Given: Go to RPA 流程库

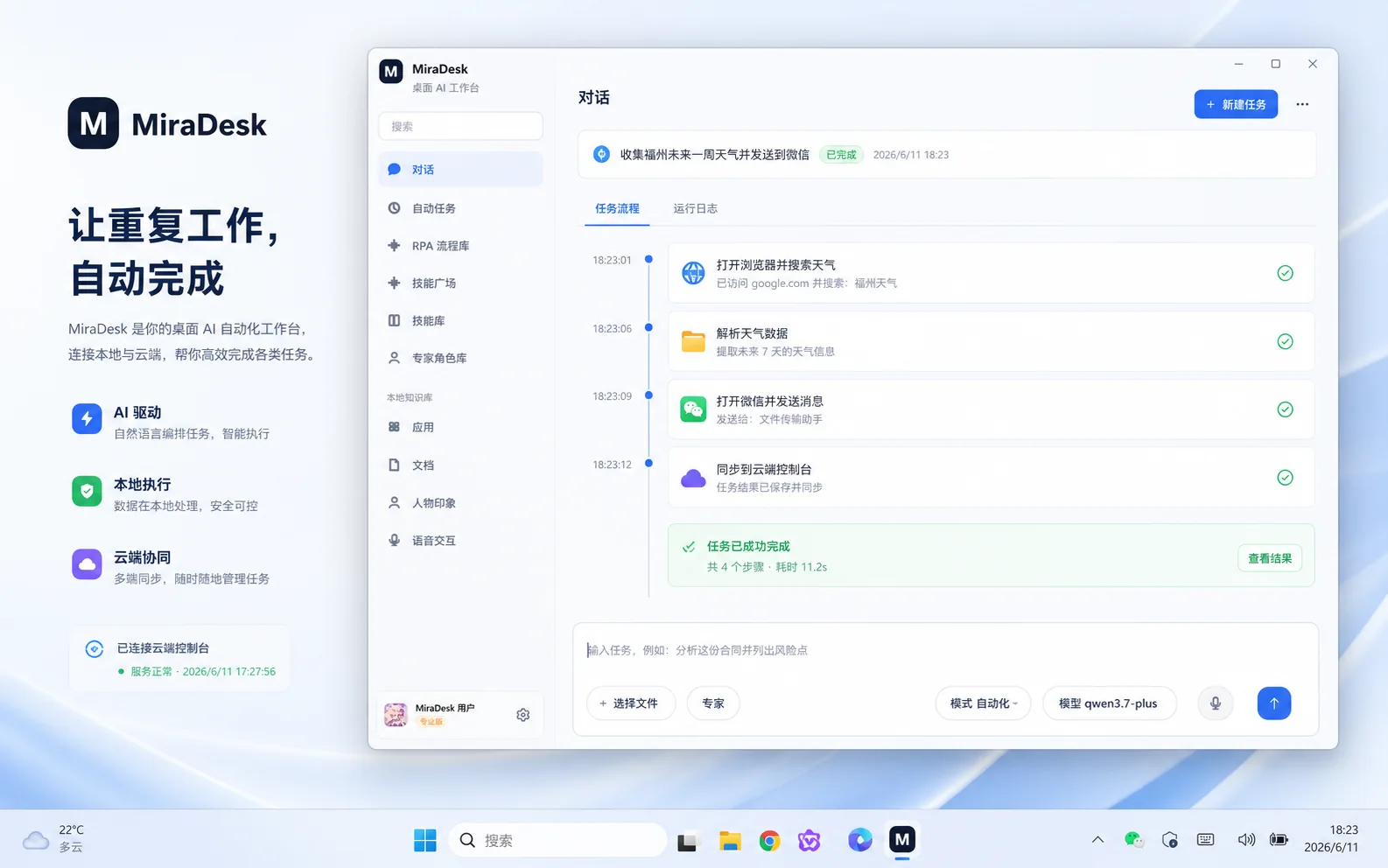Looking at the screenshot, I should tap(460, 246).
